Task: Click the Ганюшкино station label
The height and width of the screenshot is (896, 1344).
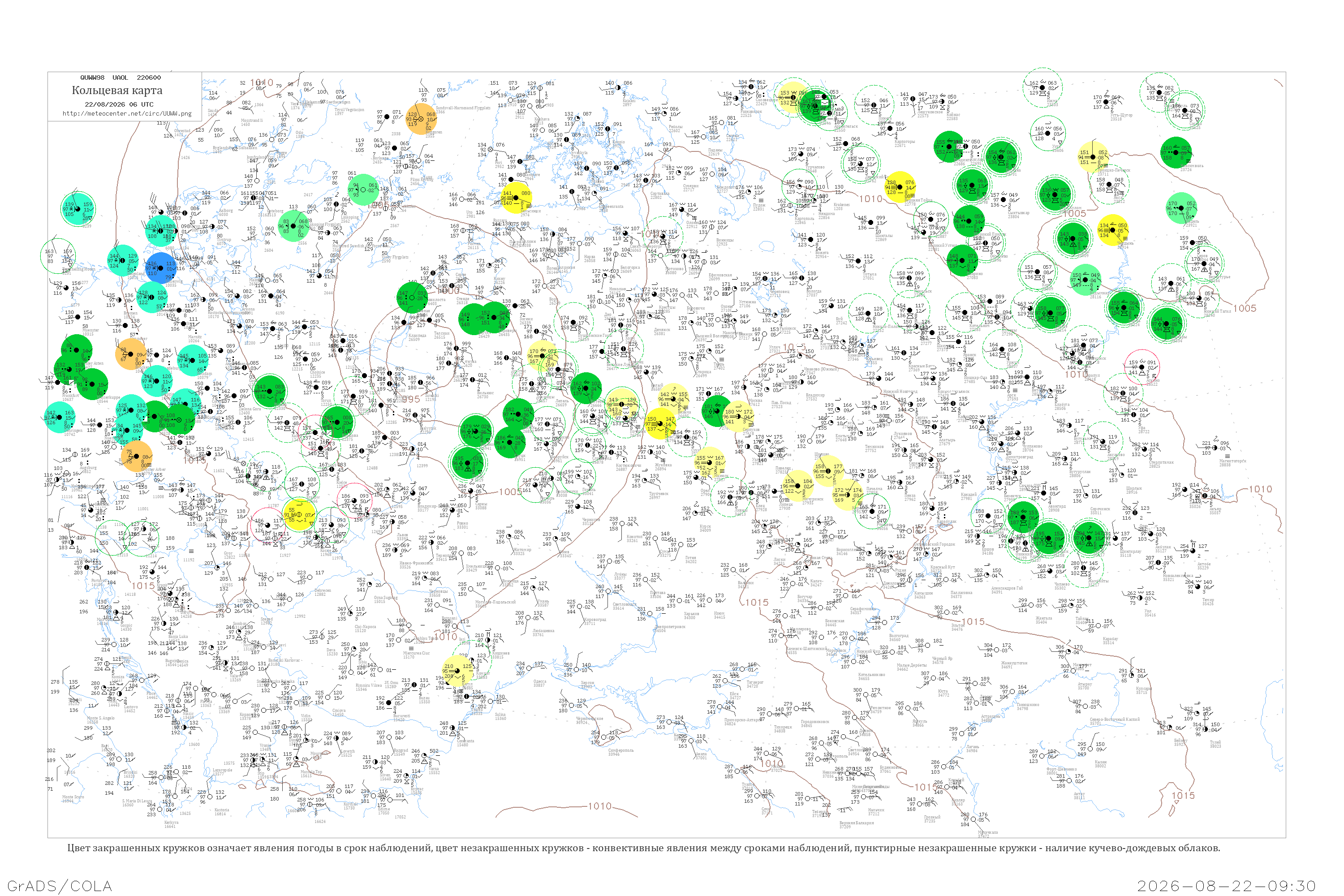Action: [x=1029, y=705]
